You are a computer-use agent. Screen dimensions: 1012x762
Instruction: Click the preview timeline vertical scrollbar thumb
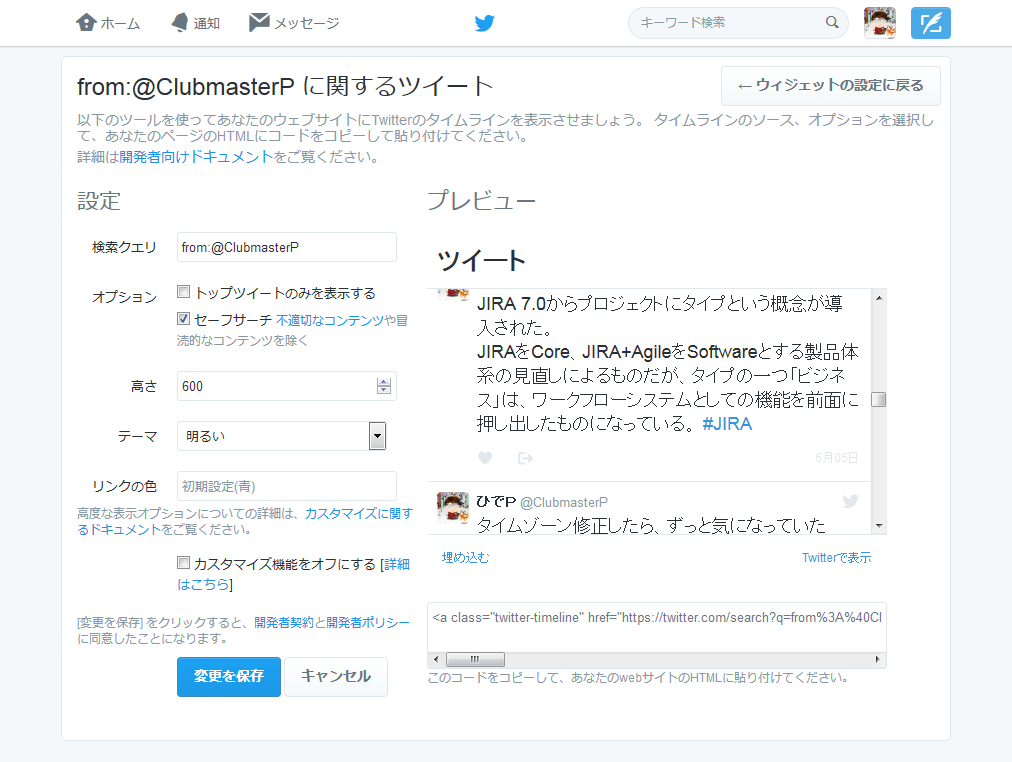(878, 399)
